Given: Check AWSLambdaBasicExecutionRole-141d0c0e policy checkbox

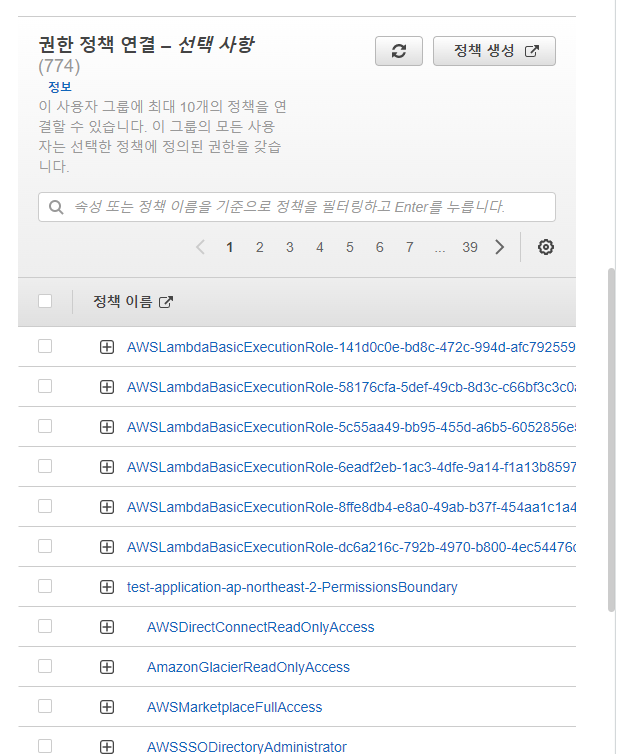Looking at the screenshot, I should coord(45,346).
